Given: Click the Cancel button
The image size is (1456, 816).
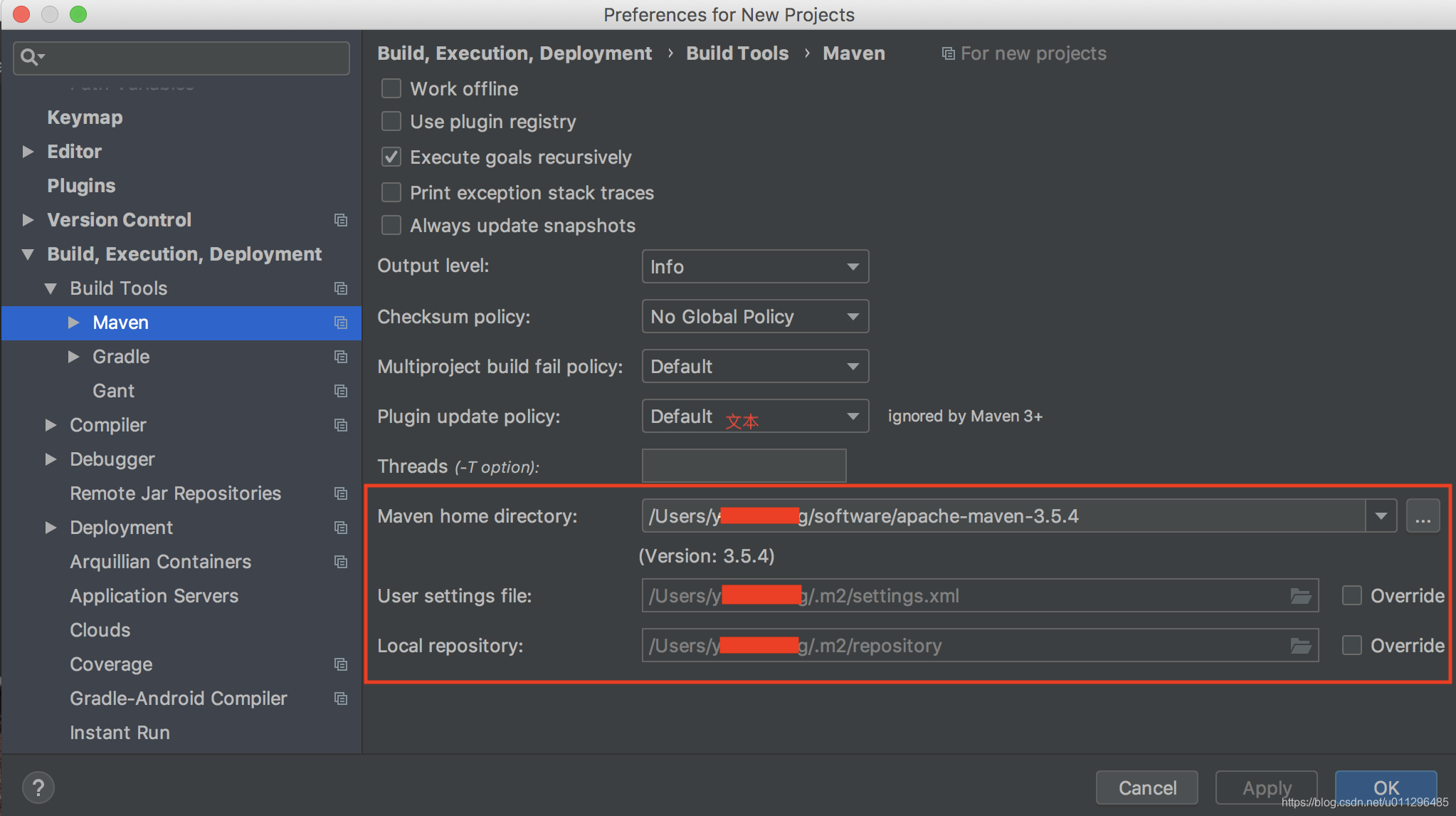Looking at the screenshot, I should 1147,788.
